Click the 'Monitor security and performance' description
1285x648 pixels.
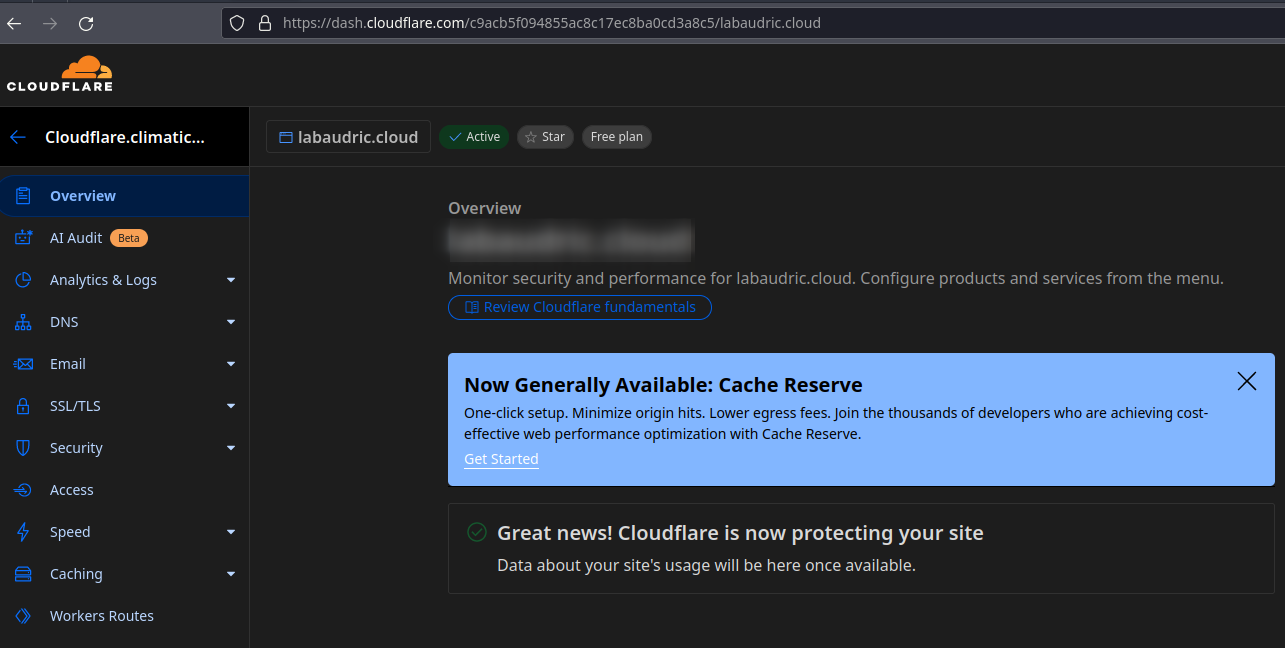click(x=836, y=278)
